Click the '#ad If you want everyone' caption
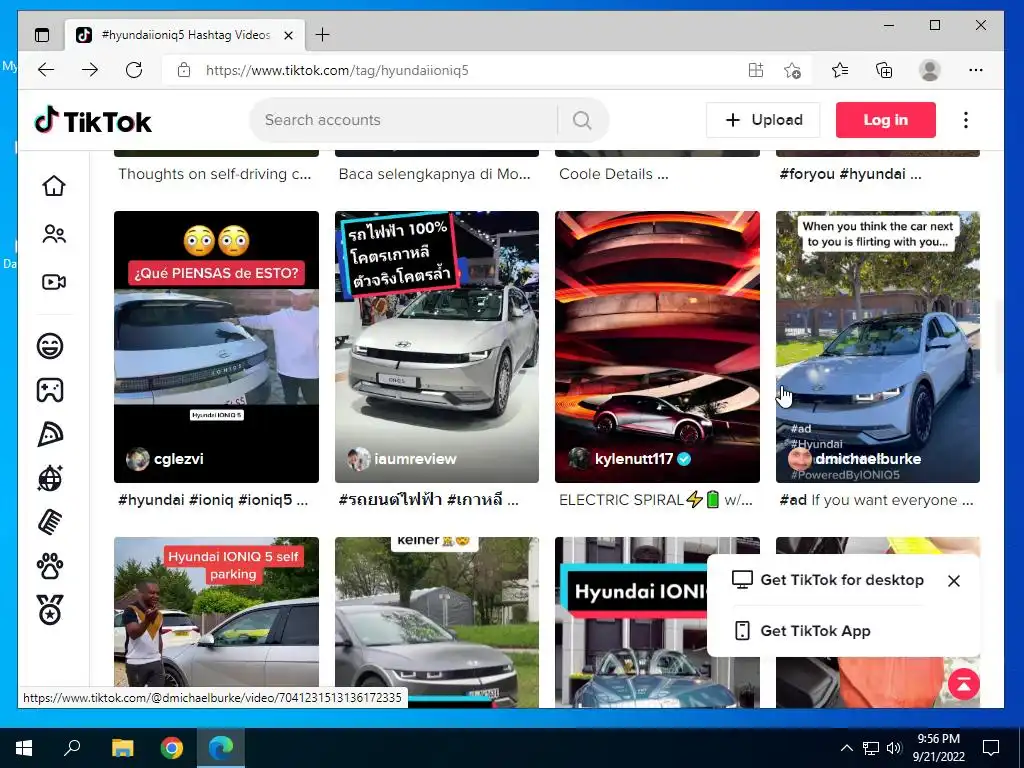The height and width of the screenshot is (768, 1024). coord(876,500)
